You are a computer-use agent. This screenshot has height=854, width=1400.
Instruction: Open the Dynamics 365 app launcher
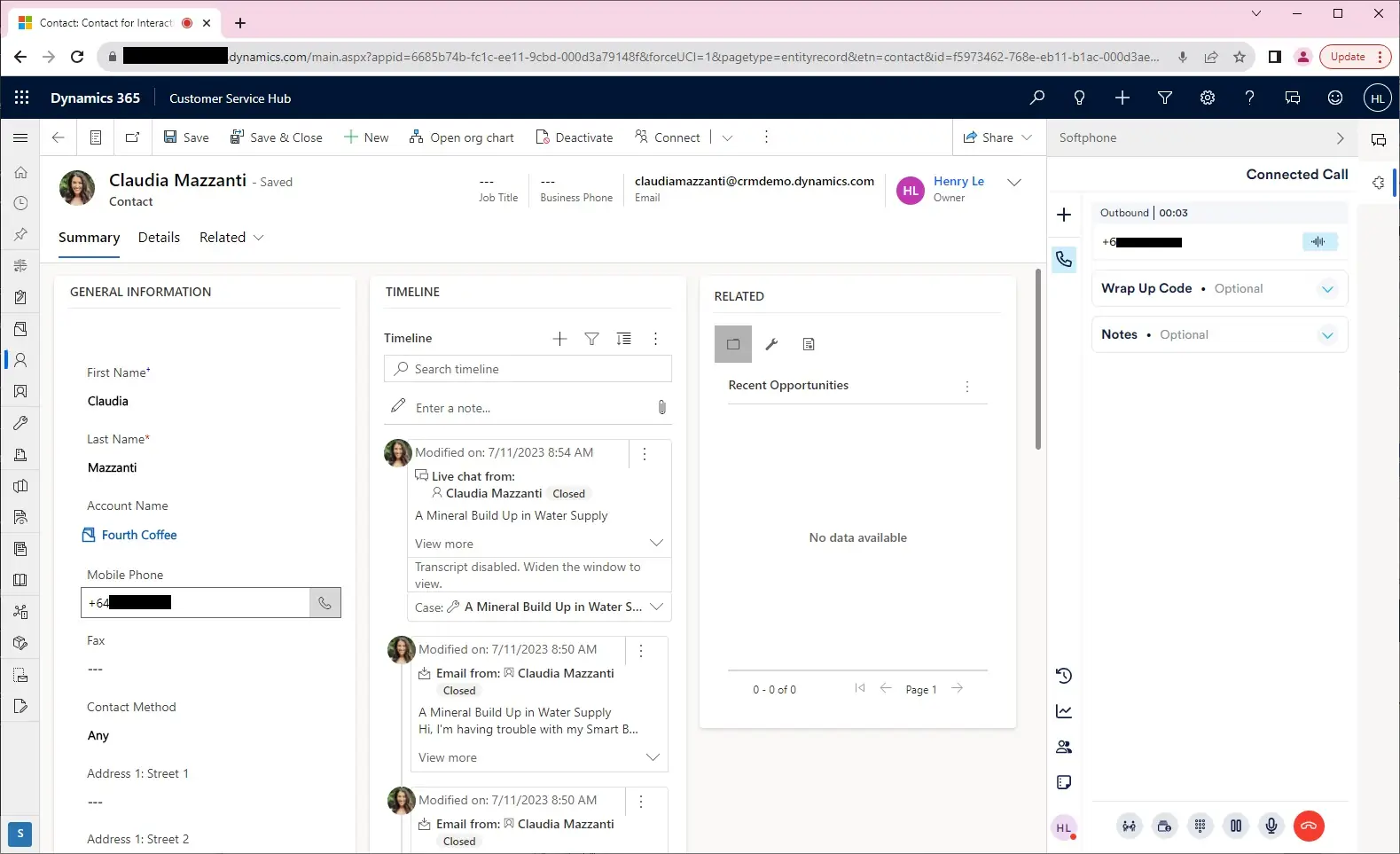[22, 98]
